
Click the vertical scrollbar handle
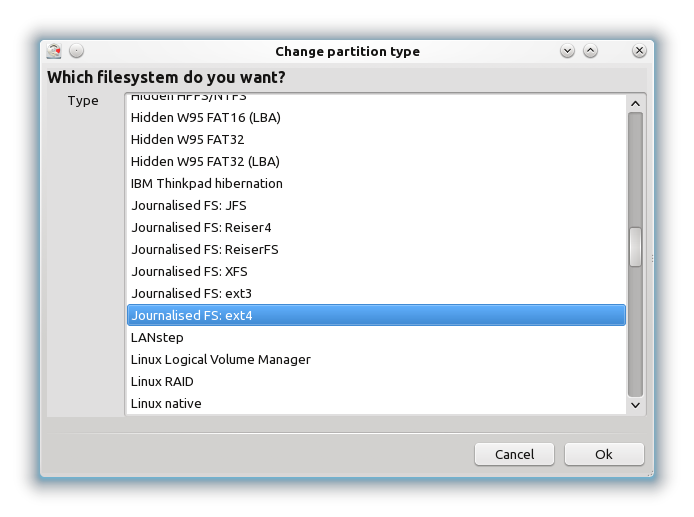pyautogui.click(x=635, y=247)
